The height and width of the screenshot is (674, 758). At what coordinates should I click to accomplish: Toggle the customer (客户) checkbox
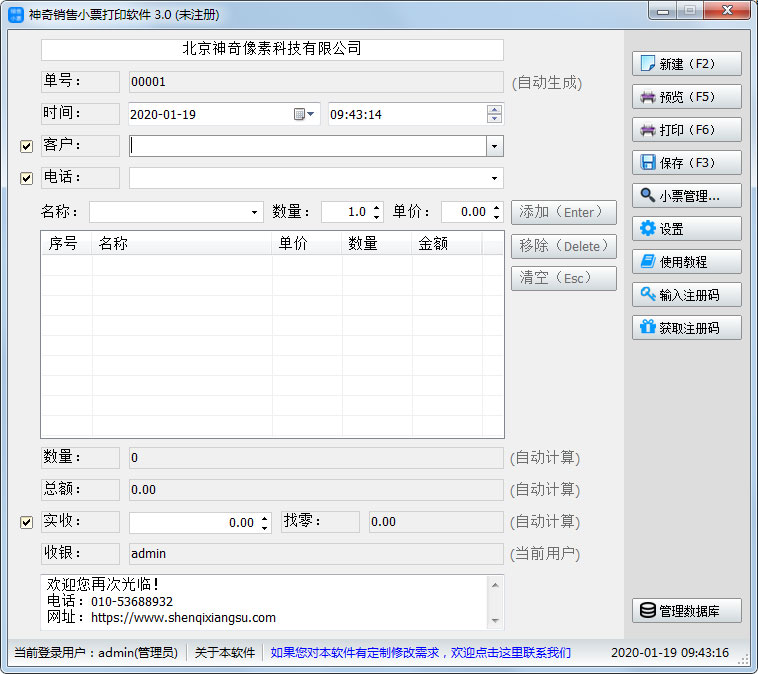click(27, 146)
